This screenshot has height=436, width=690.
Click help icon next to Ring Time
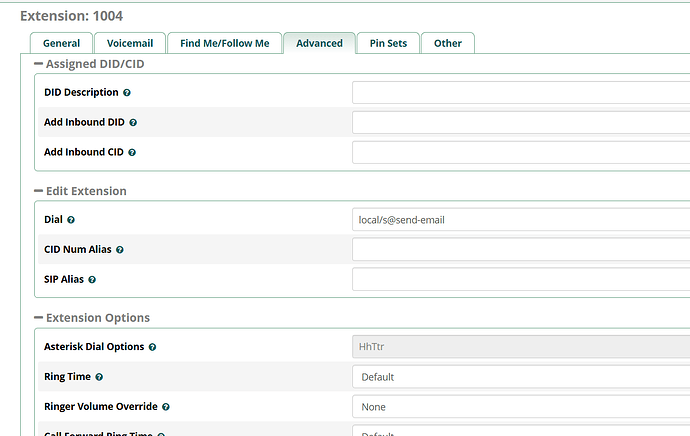(99, 377)
